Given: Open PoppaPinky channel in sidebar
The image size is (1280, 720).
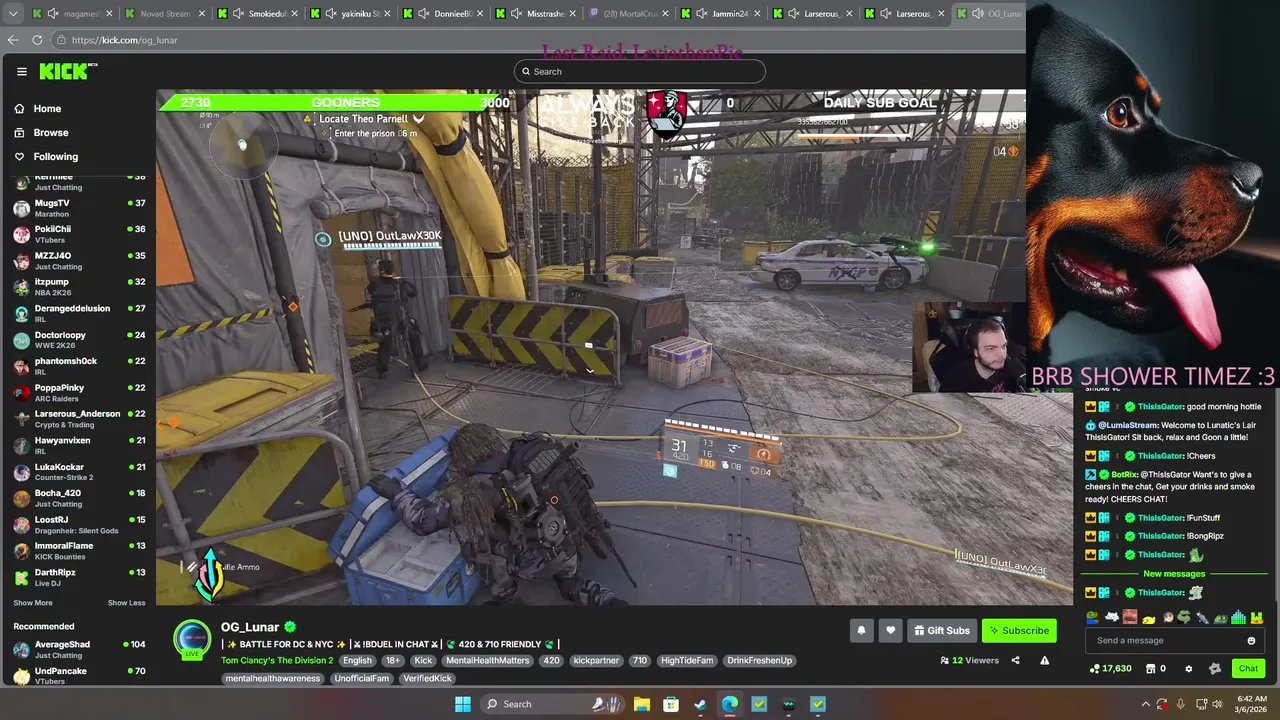Looking at the screenshot, I should (x=78, y=392).
